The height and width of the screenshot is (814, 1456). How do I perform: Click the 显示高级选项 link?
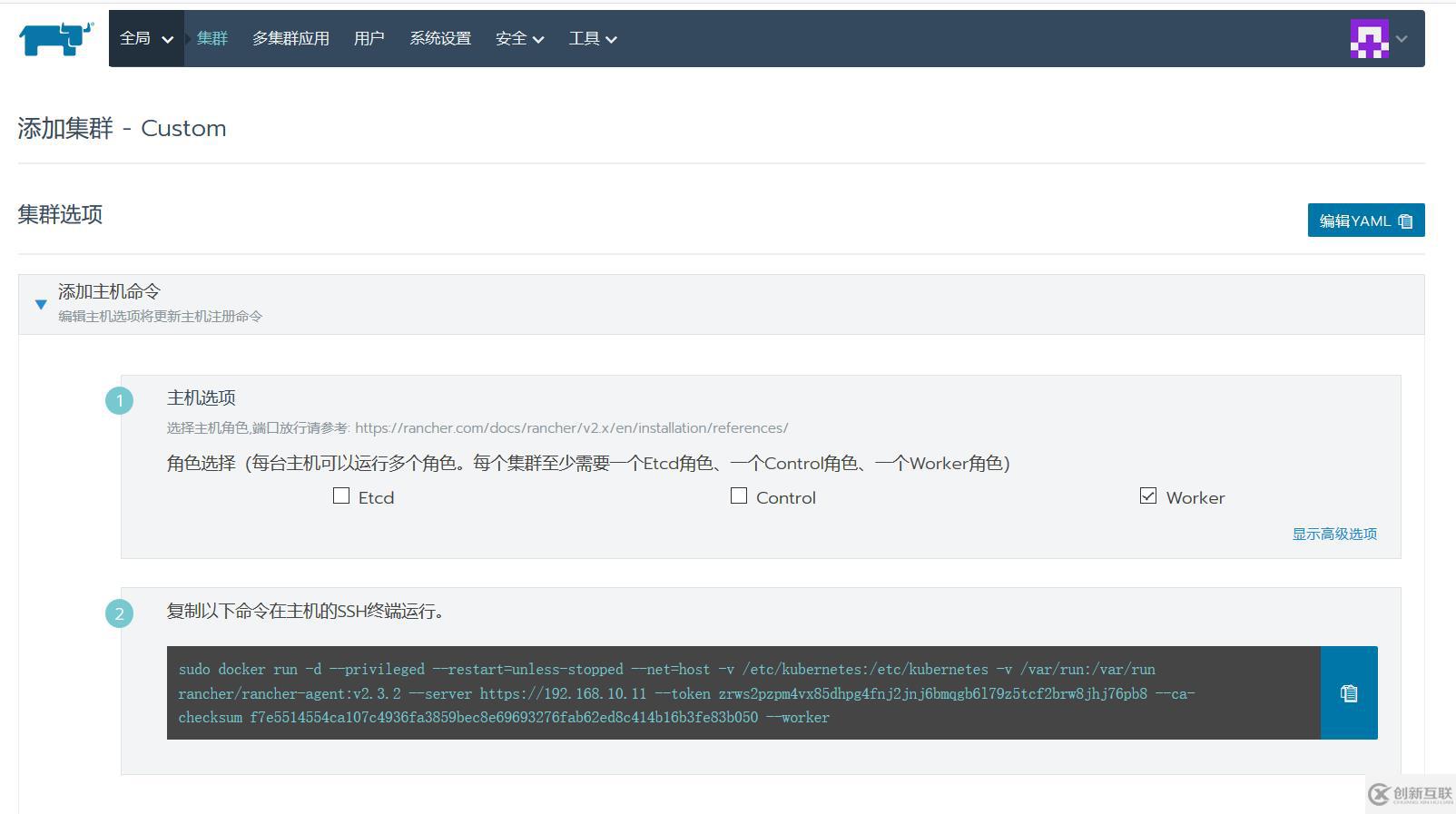(1334, 534)
